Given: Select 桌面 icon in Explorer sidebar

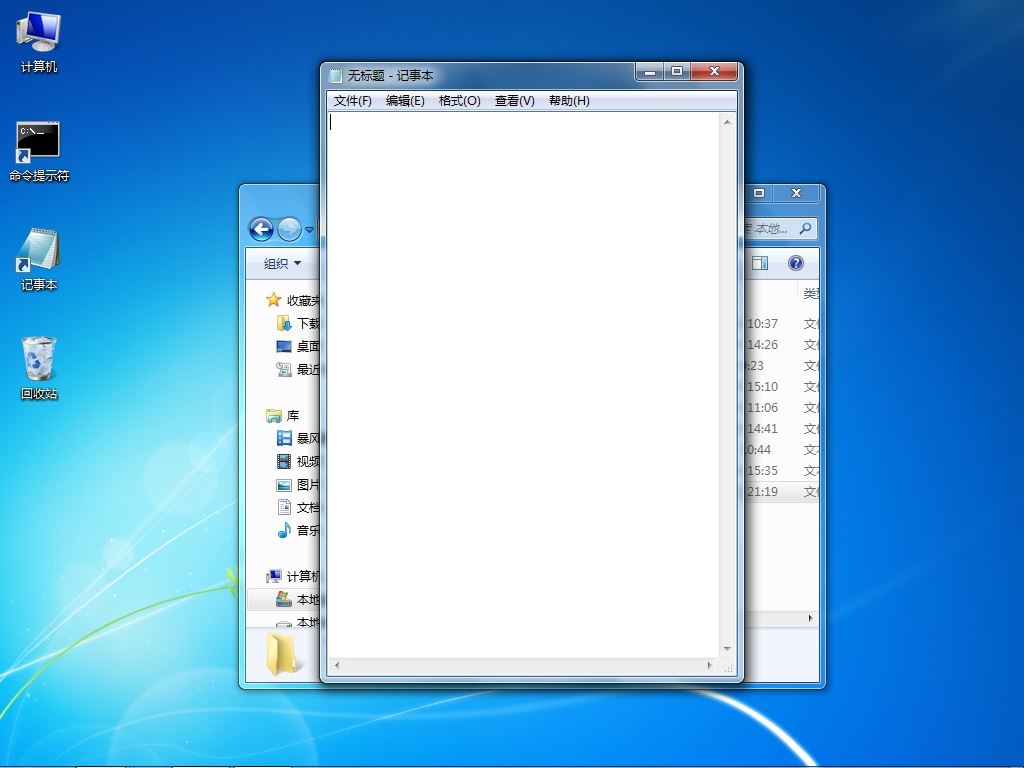Looking at the screenshot, I should pos(283,346).
